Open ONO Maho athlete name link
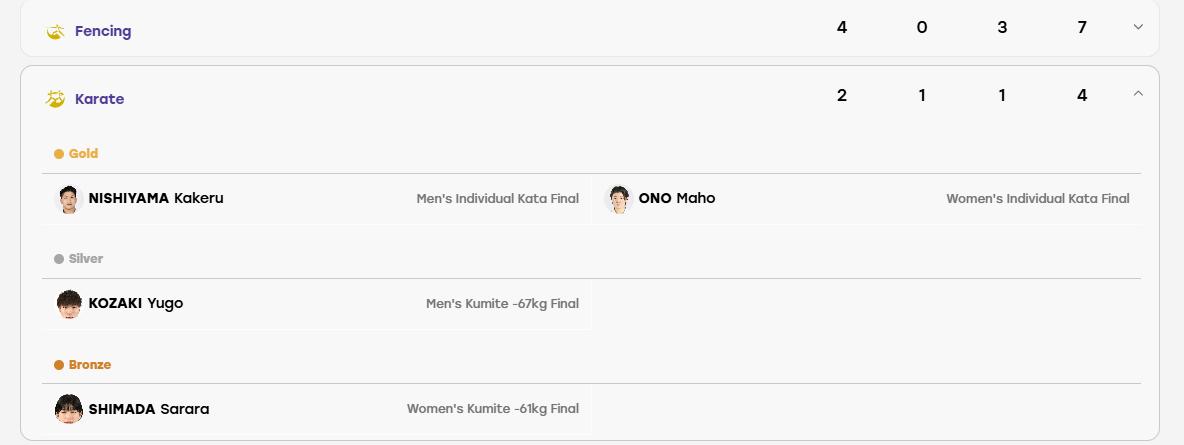 pyautogui.click(x=677, y=198)
